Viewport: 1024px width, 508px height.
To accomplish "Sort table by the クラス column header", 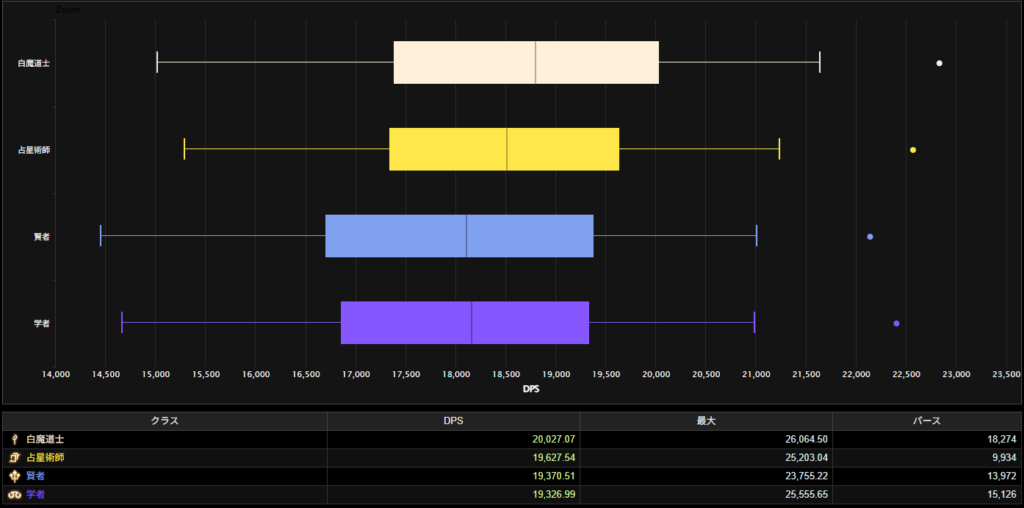I will (x=164, y=421).
